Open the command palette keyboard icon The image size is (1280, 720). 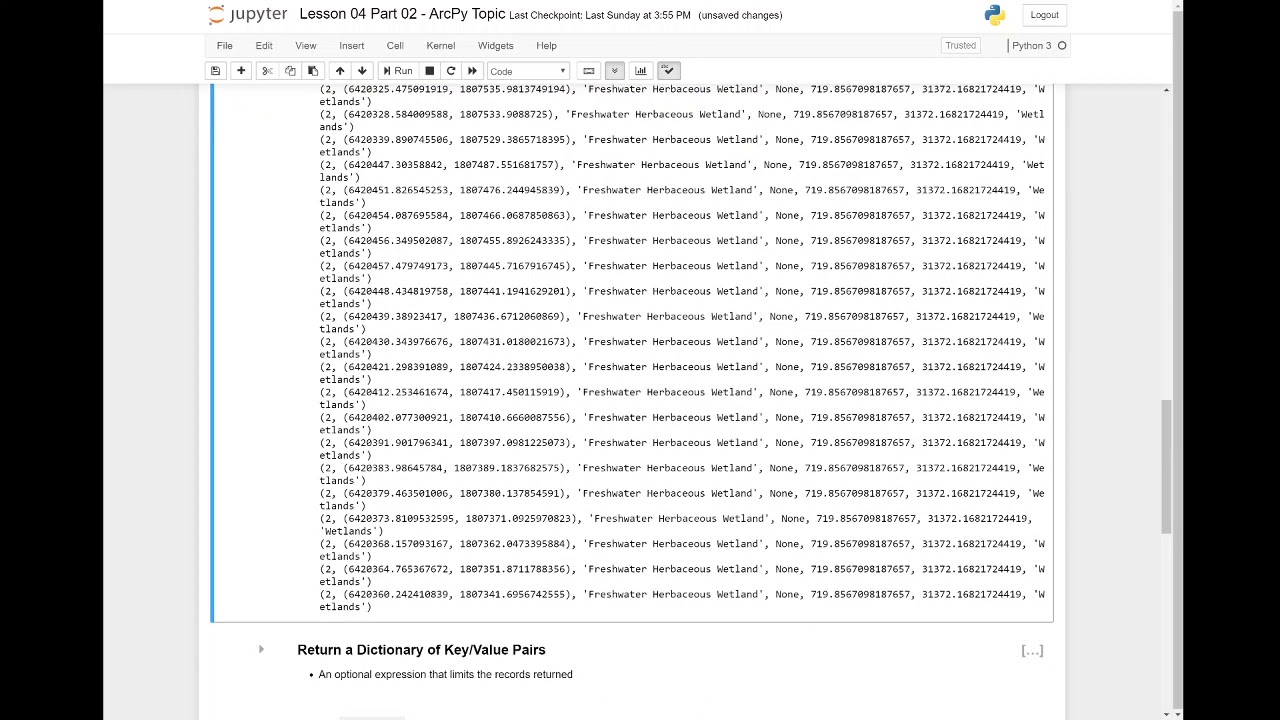(589, 71)
